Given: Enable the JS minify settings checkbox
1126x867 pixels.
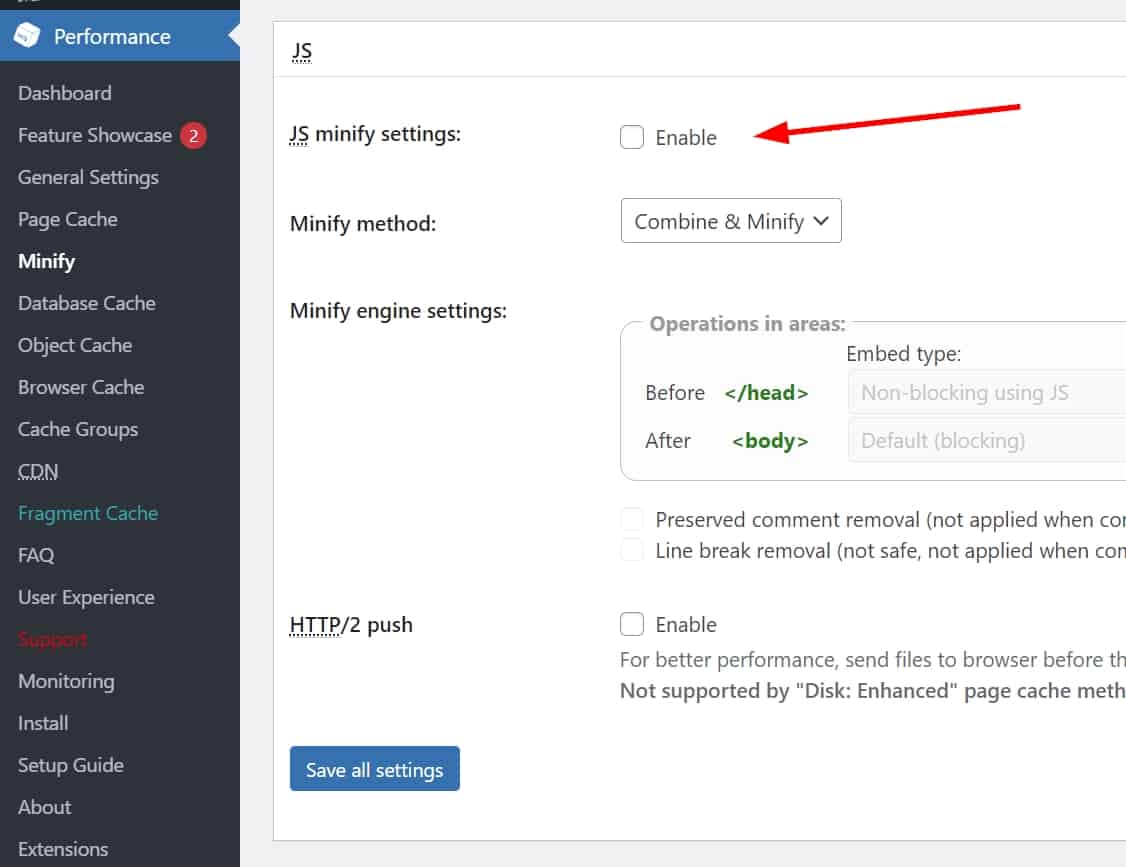Looking at the screenshot, I should coord(632,137).
